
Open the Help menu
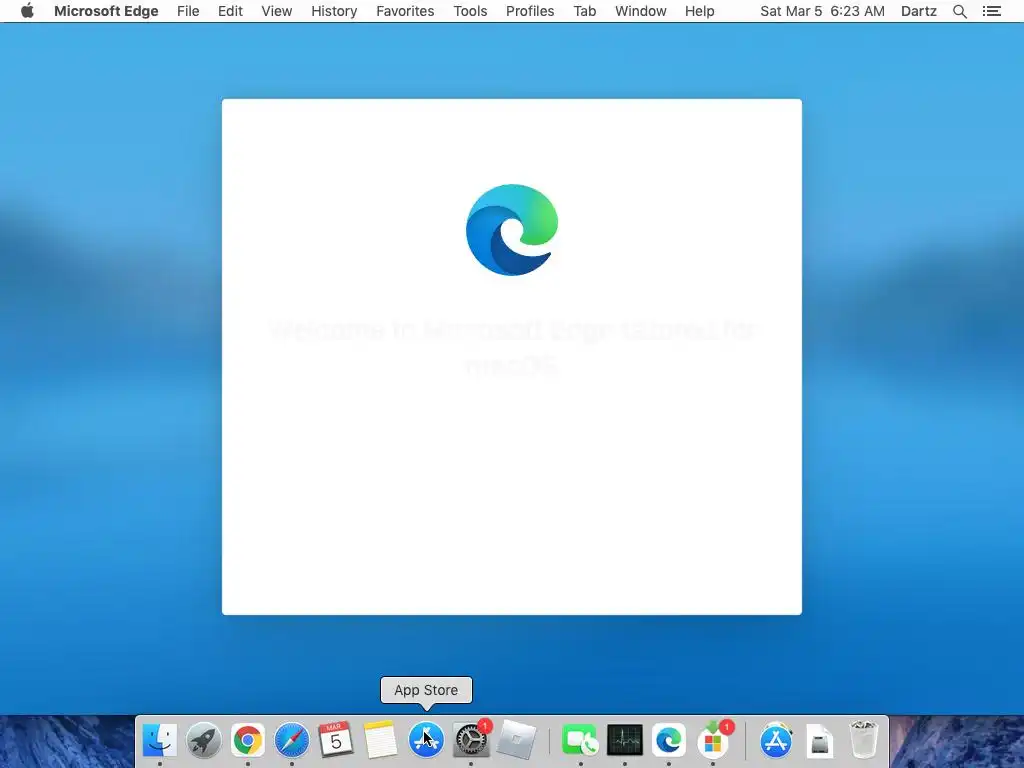click(x=699, y=11)
